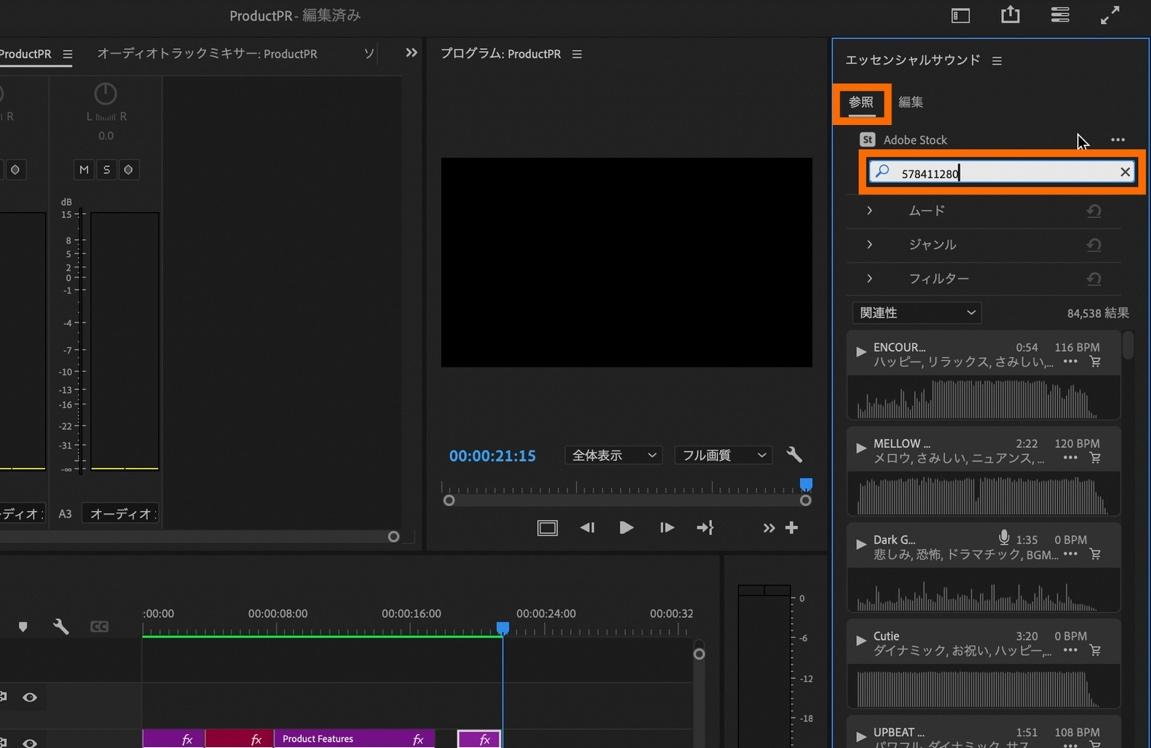Mute audio track with M button
The width and height of the screenshot is (1151, 748).
tap(84, 170)
